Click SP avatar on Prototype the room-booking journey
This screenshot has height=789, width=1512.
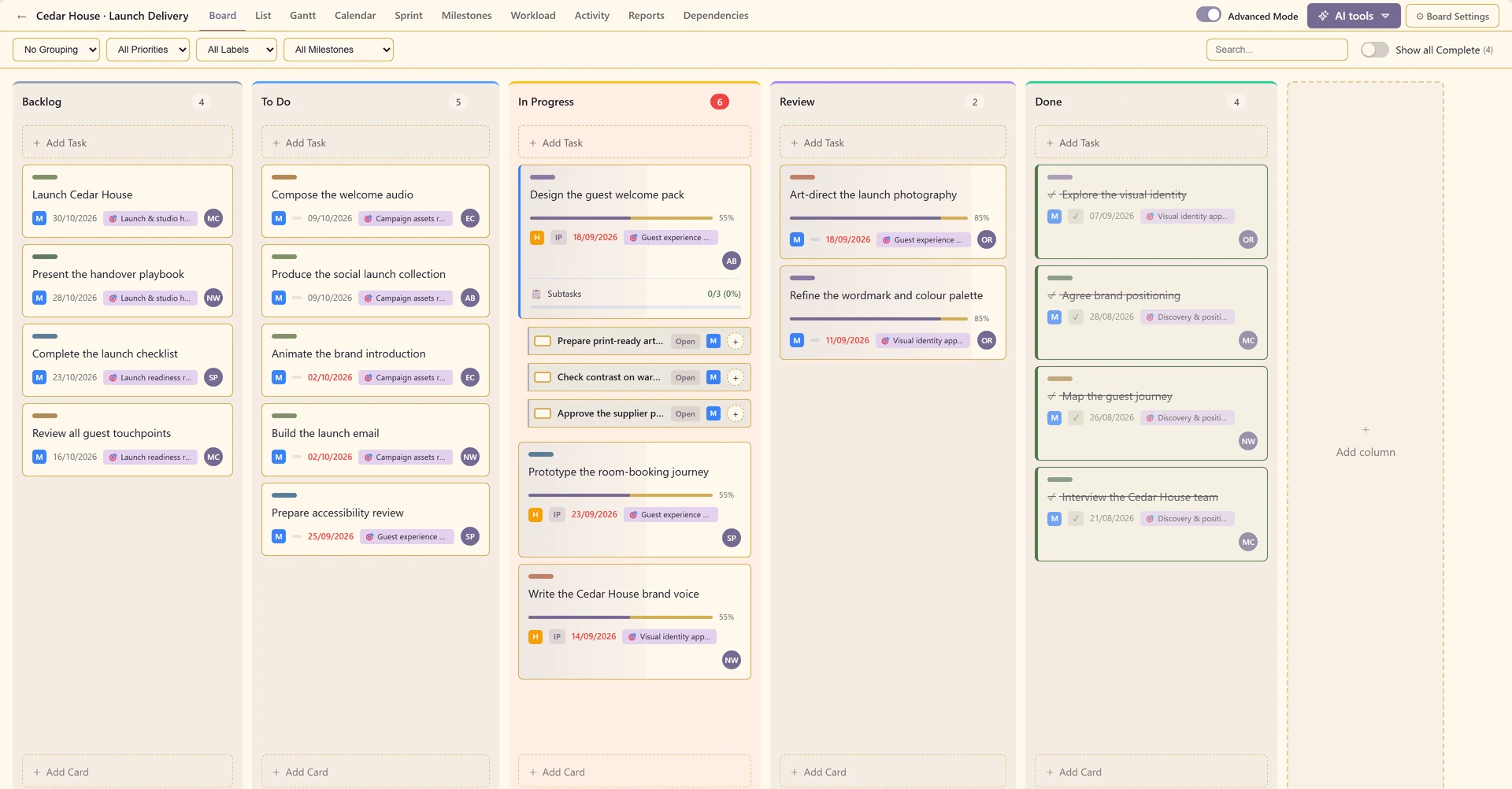(x=732, y=538)
